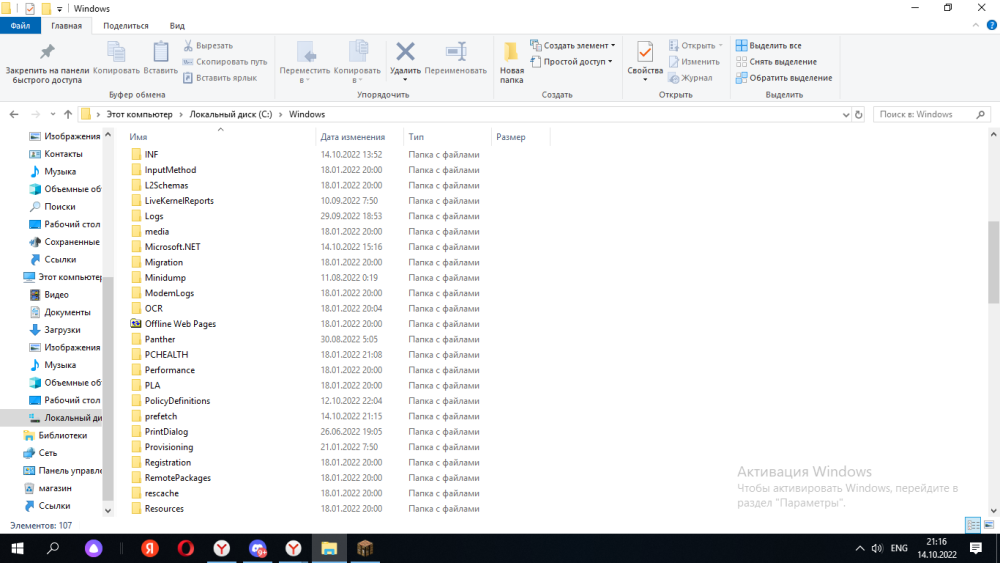
Task: Open the Файл tab
Action: 20,26
